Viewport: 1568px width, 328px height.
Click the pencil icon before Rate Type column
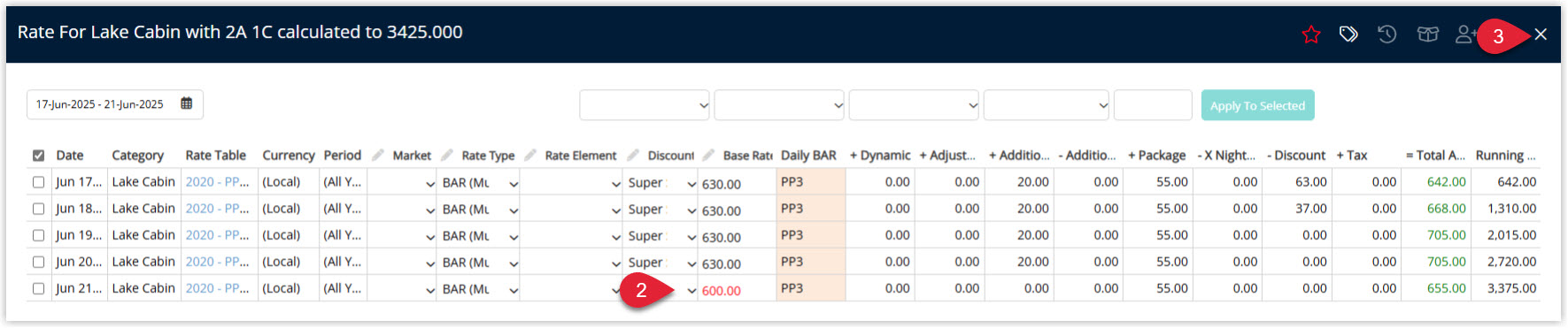(447, 155)
